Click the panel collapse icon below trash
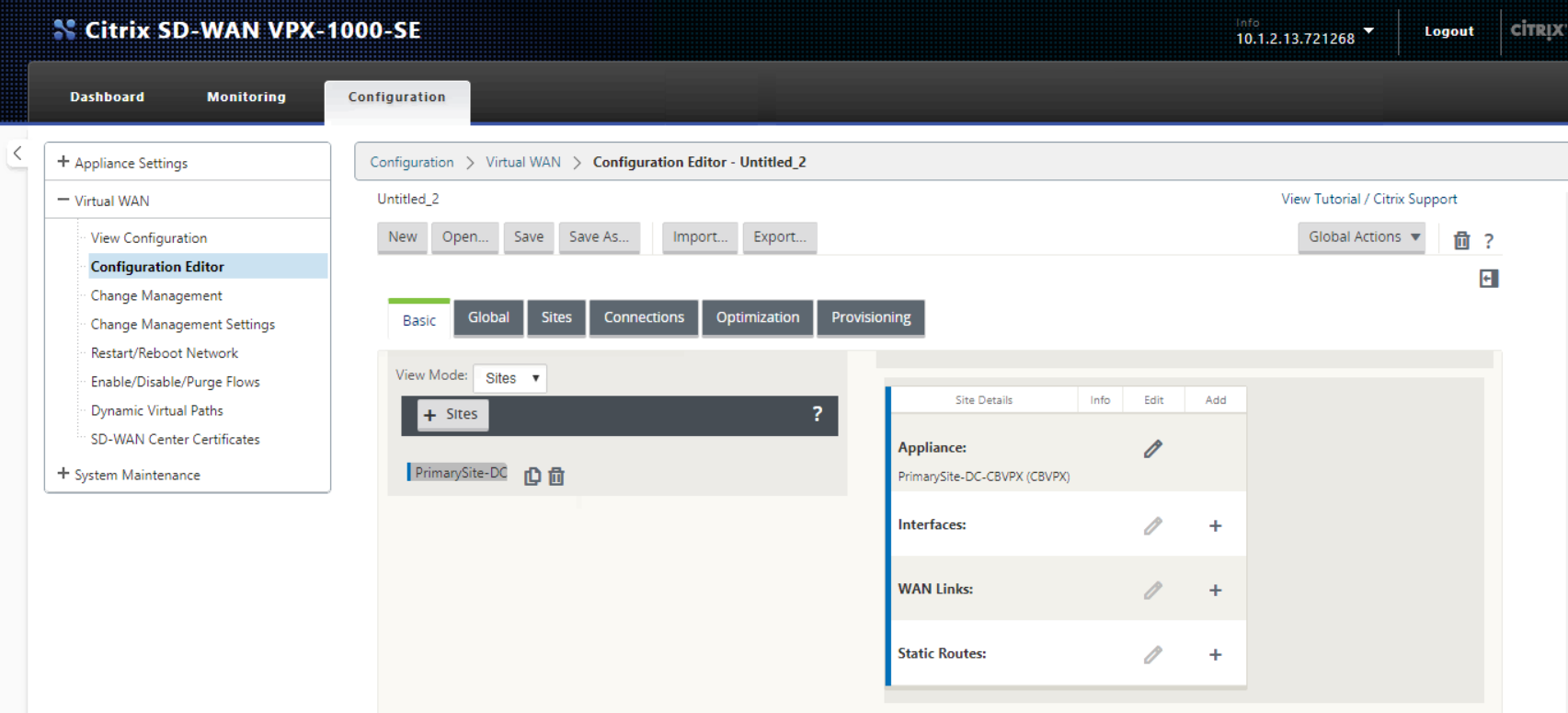The height and width of the screenshot is (713, 1568). pos(1489,278)
